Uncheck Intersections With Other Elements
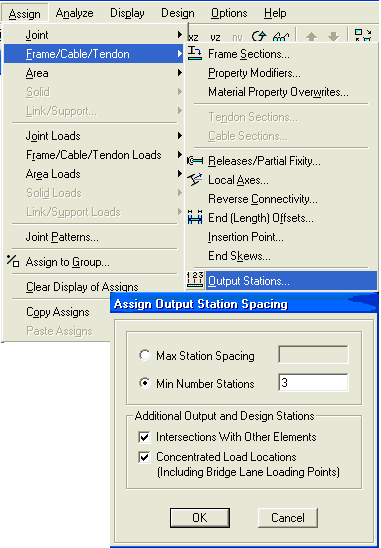The image size is (381, 548). (144, 437)
